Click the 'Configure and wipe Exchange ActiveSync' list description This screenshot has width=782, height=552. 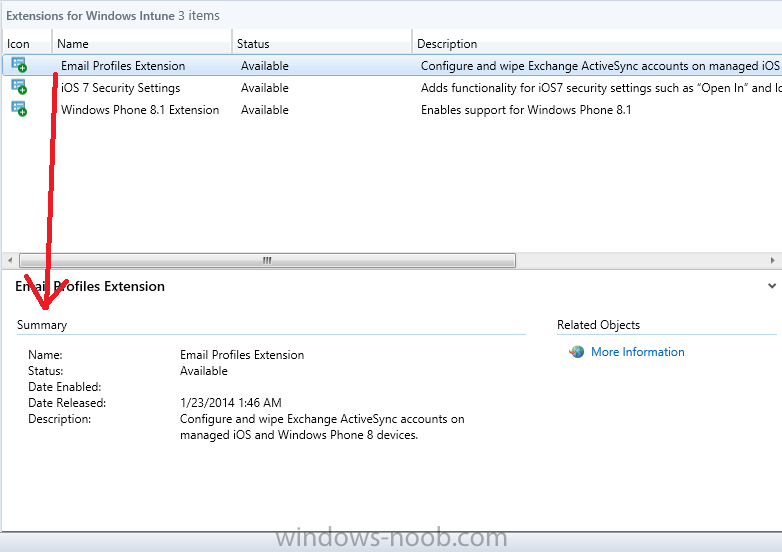[x=601, y=66]
